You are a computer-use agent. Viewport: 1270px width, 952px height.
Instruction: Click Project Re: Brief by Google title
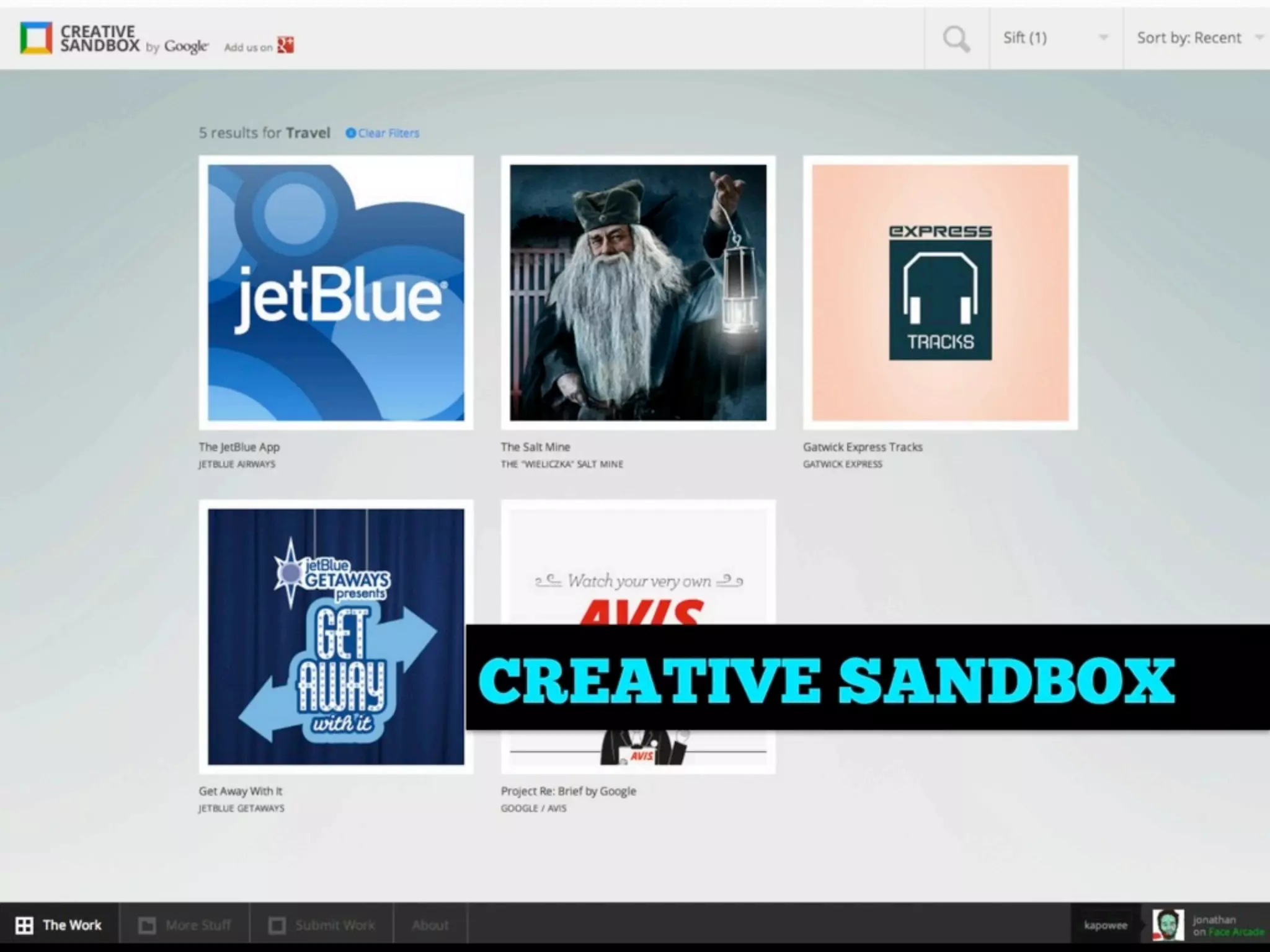[568, 791]
